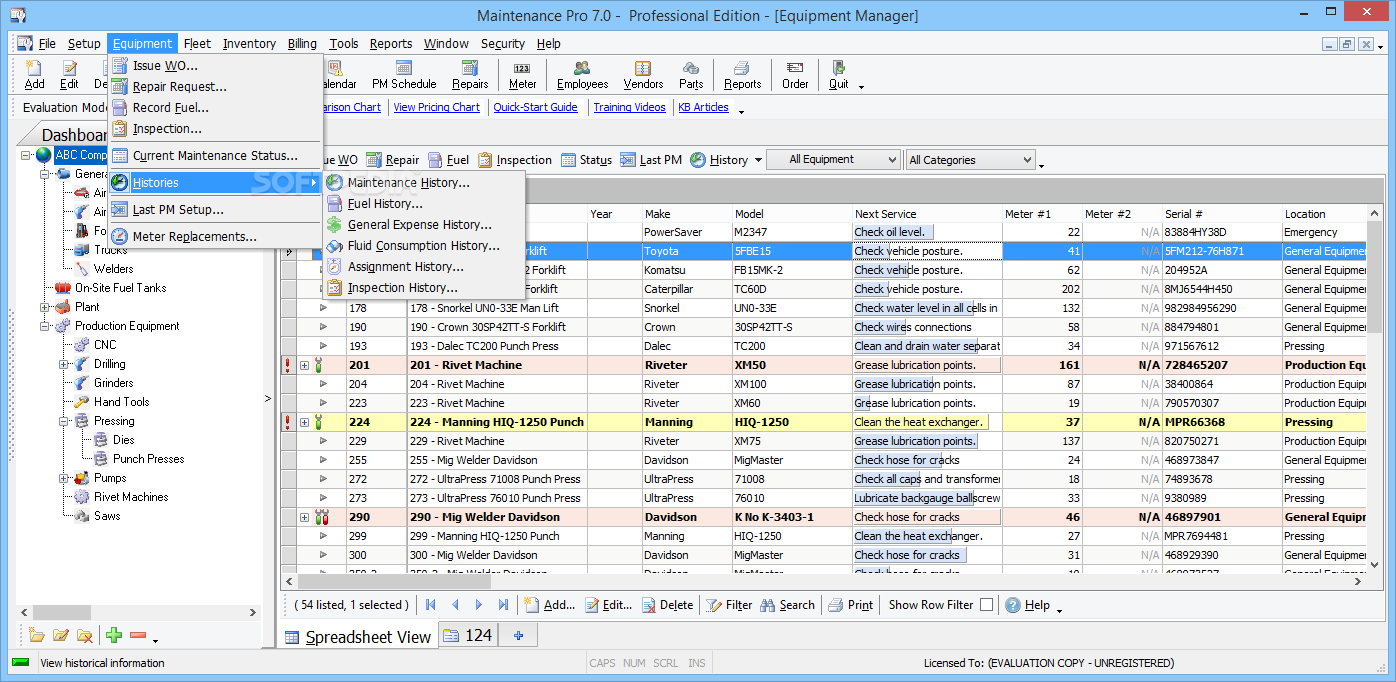
Task: Click Last PM in grid toolbar
Action: [651, 160]
